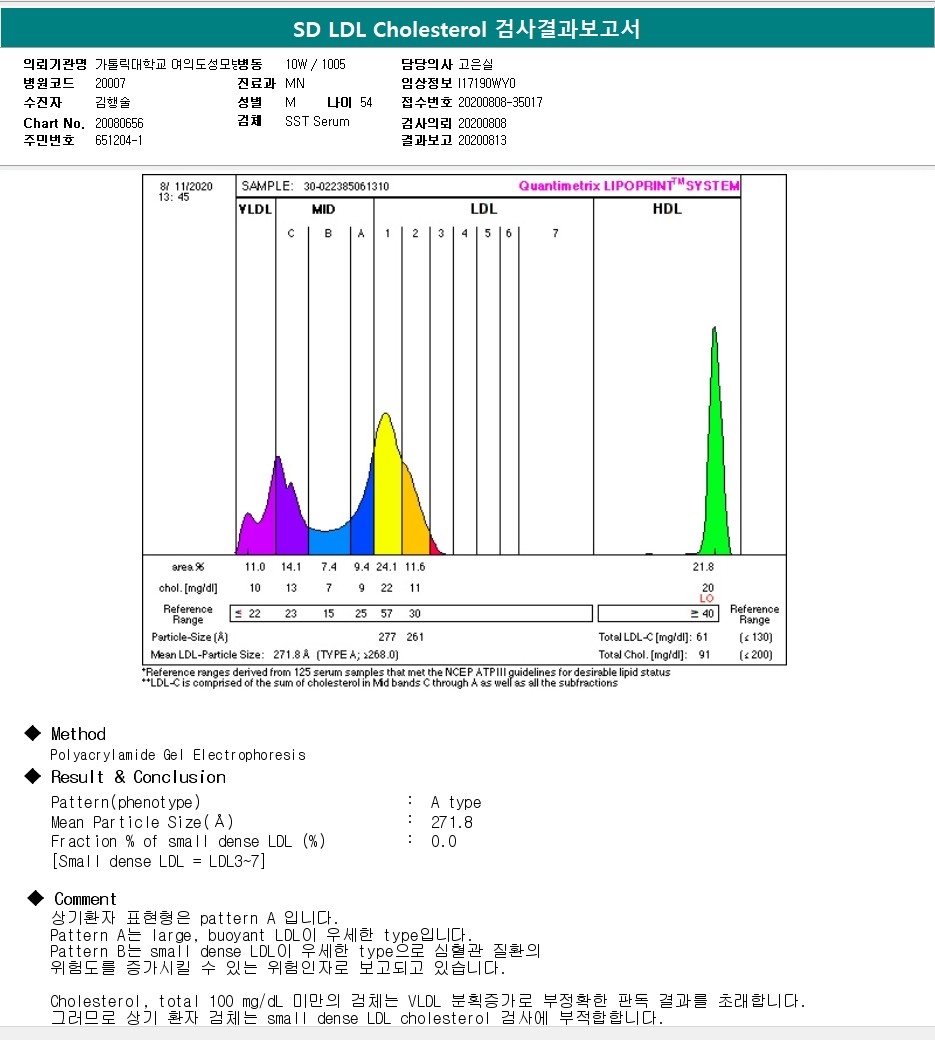Click the comment line starting 'Pattern B는 small dense'
This screenshot has height=1040, width=935.
(x=296, y=951)
